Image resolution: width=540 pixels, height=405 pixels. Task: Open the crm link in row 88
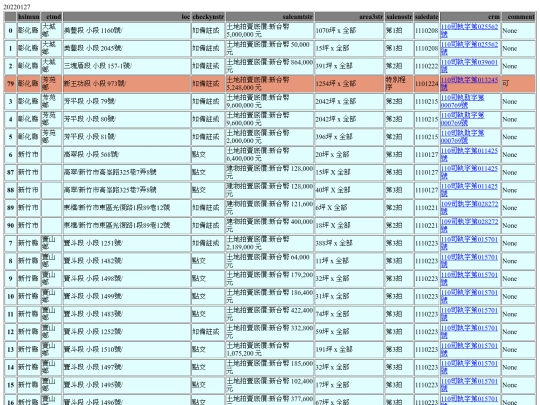pos(469,190)
